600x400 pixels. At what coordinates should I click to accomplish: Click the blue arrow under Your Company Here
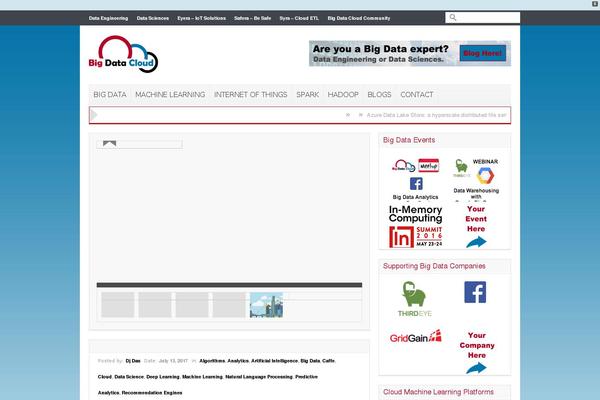click(x=476, y=368)
